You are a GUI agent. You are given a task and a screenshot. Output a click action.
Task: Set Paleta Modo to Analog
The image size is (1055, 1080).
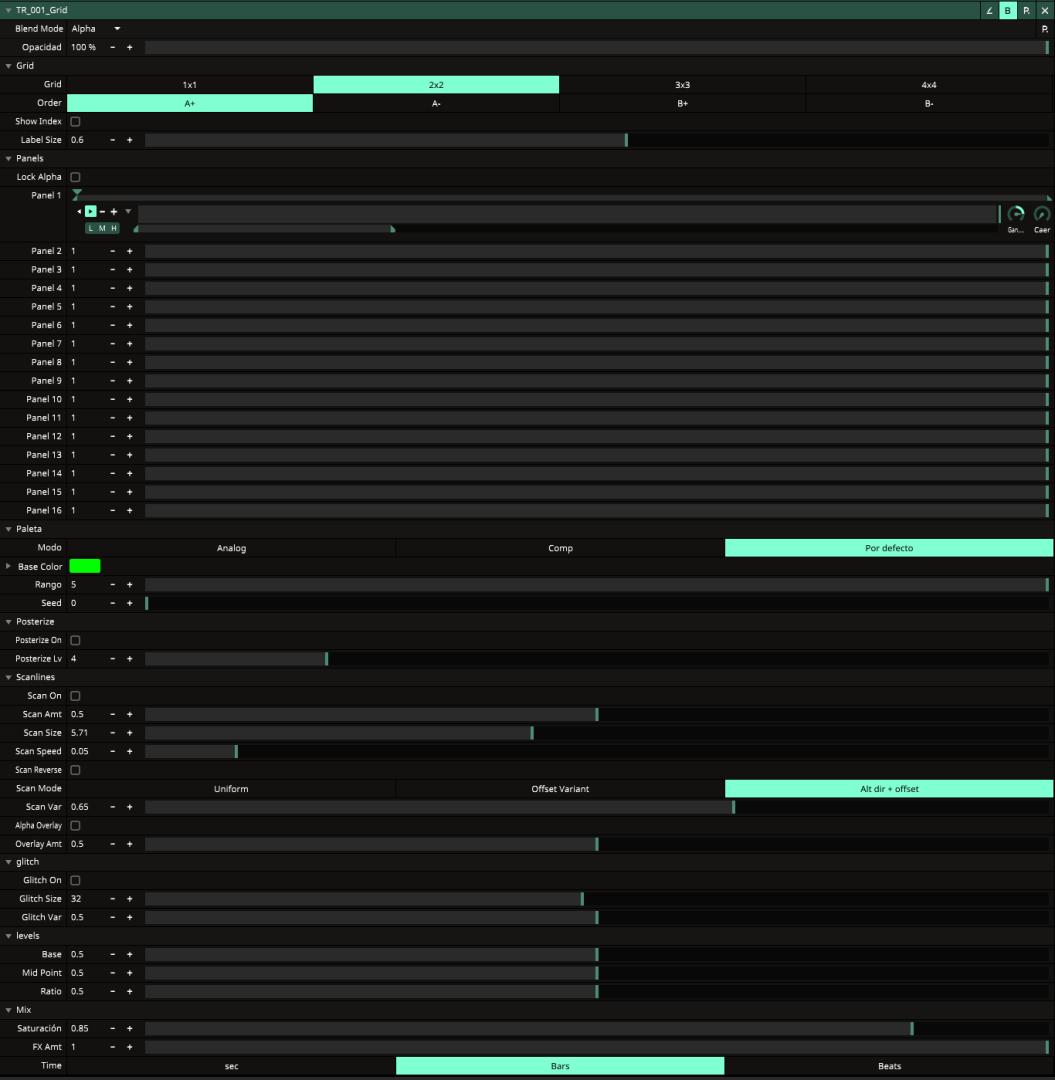click(x=231, y=548)
